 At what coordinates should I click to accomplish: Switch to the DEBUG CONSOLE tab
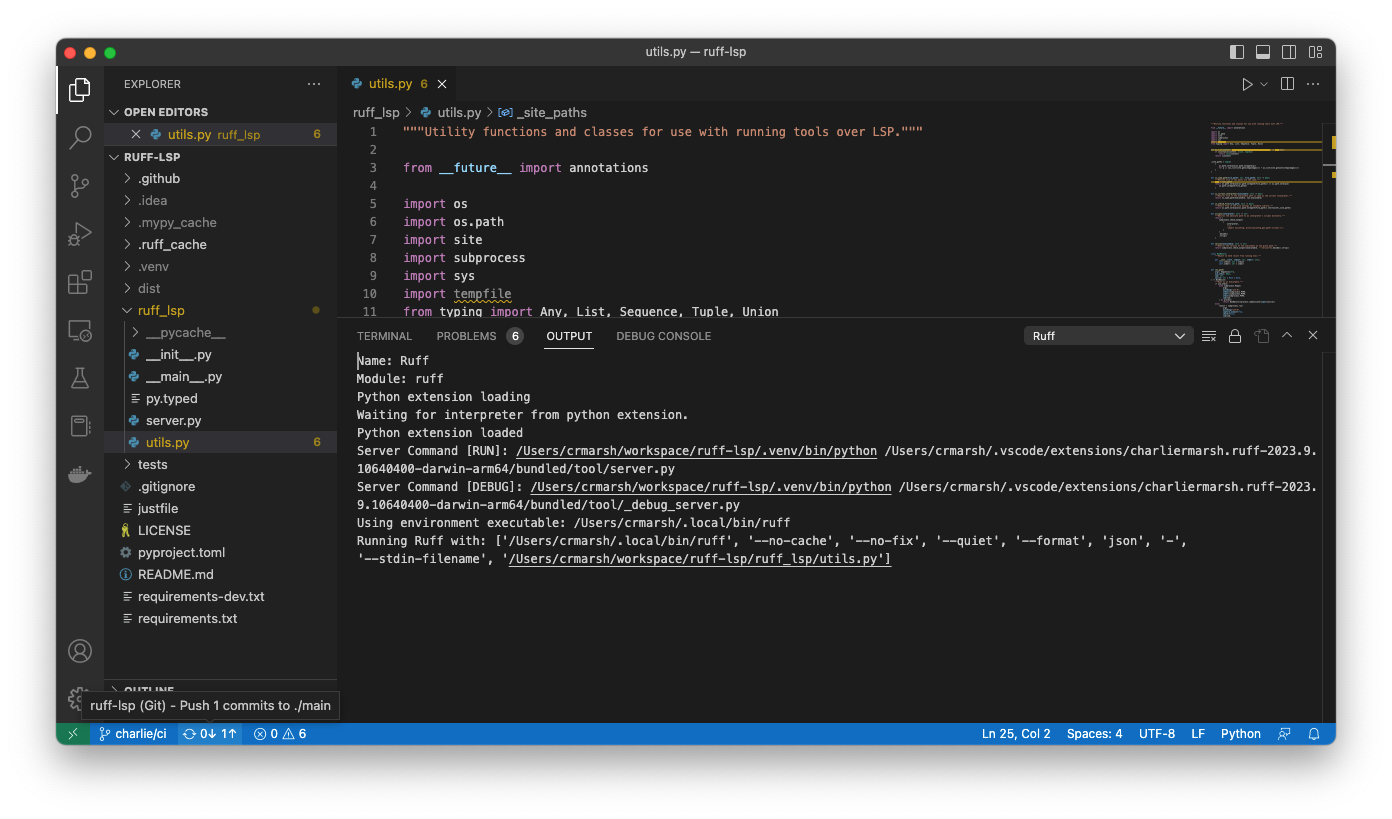[x=663, y=336]
